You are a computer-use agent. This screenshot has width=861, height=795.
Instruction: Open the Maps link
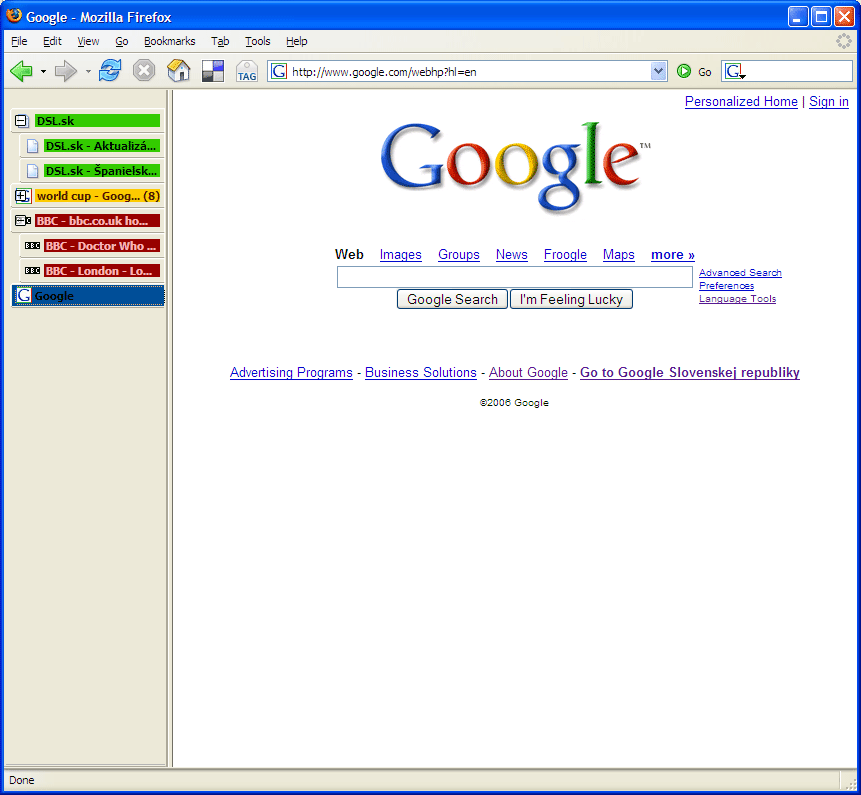(x=619, y=255)
